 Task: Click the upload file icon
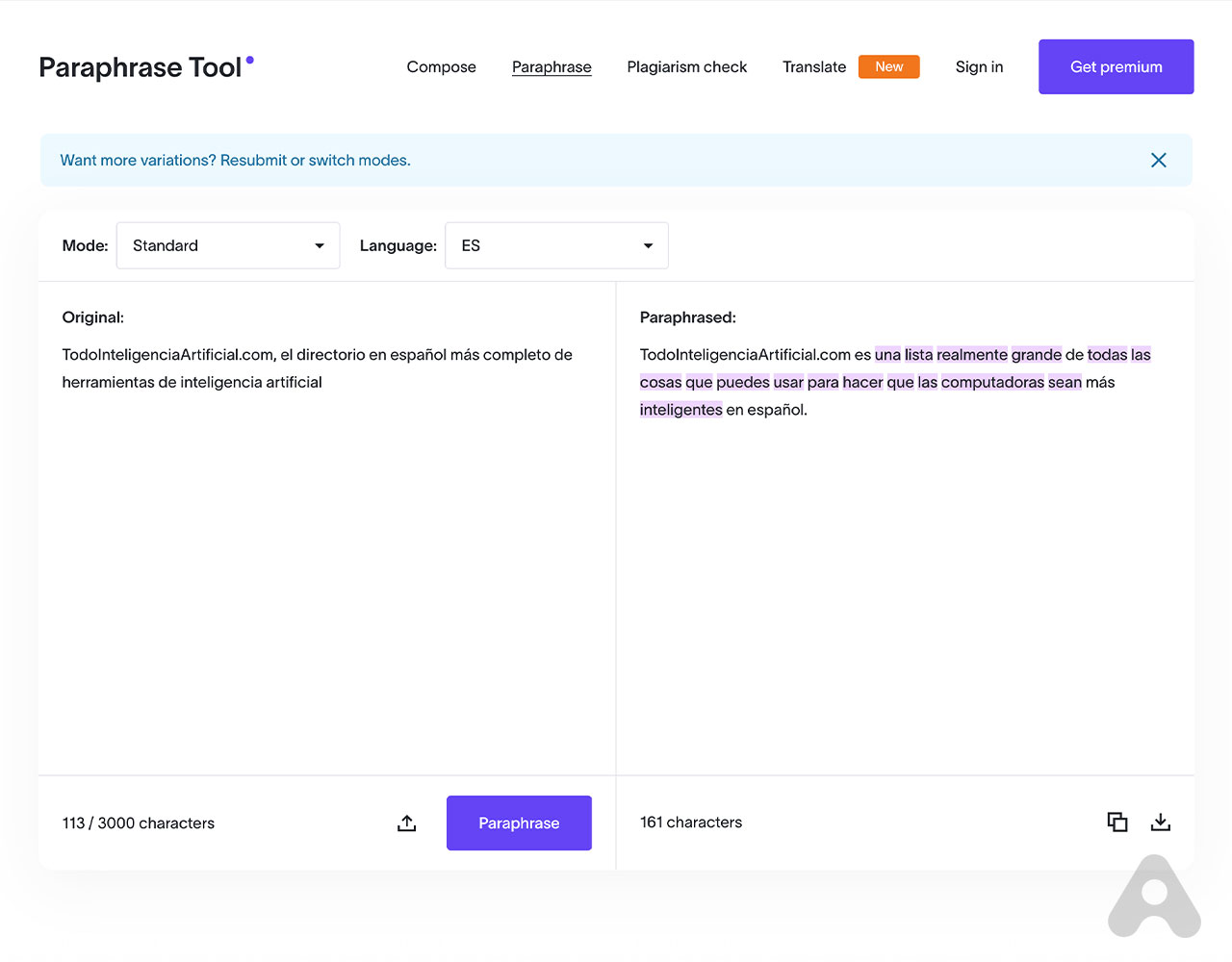coord(407,823)
